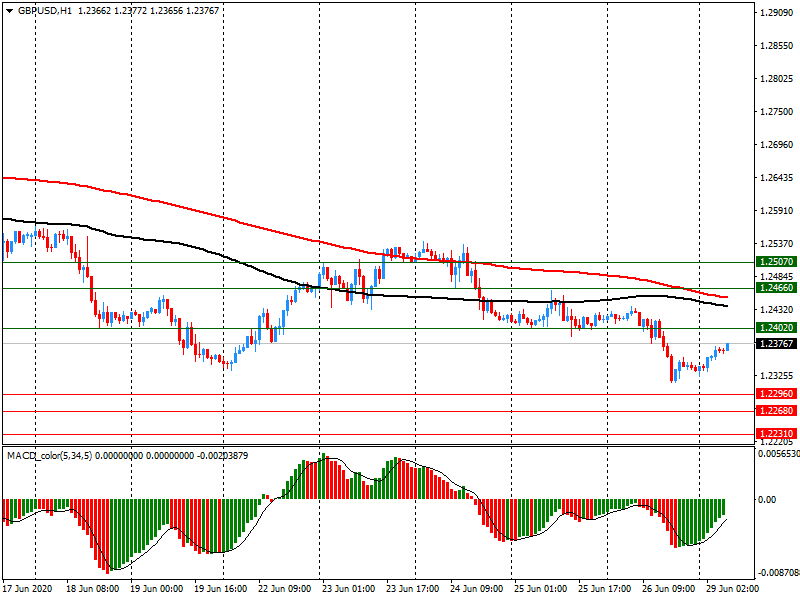The height and width of the screenshot is (600, 800).
Task: Select the 0.00 value on MACD scale
Action: click(x=768, y=499)
